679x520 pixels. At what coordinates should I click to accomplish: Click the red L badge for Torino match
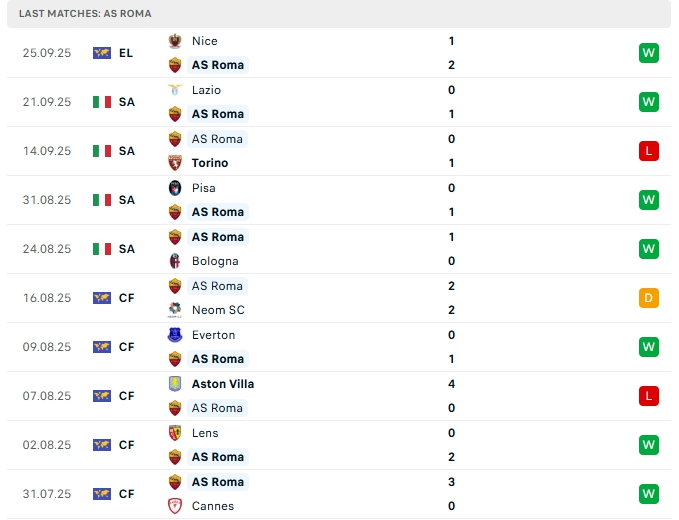(x=649, y=151)
